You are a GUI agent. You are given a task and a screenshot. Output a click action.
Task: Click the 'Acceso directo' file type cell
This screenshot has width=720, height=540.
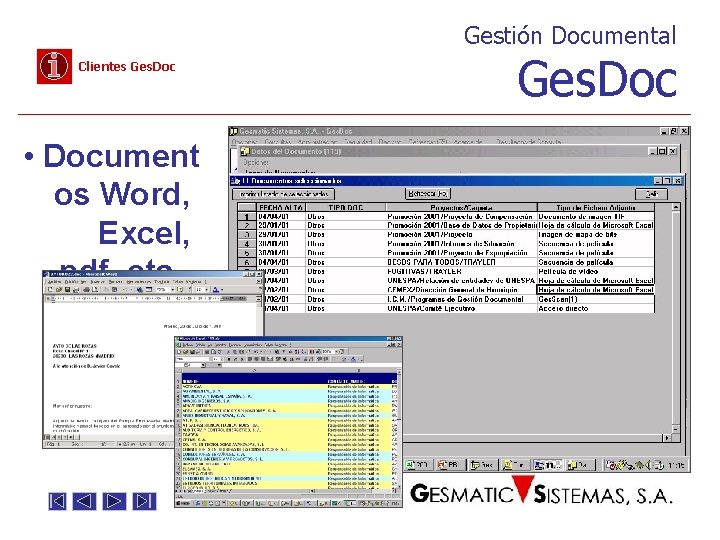click(x=596, y=308)
